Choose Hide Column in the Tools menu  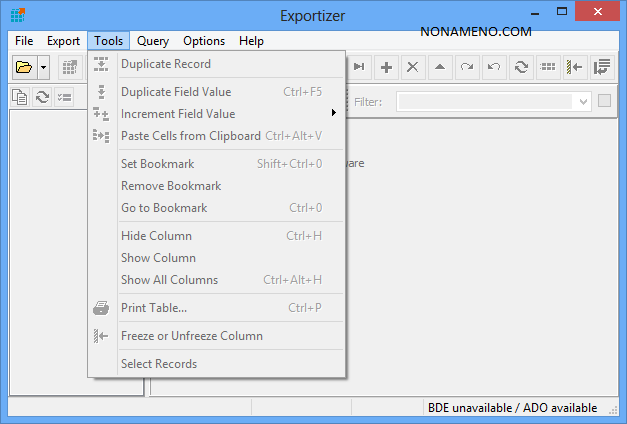(x=156, y=236)
